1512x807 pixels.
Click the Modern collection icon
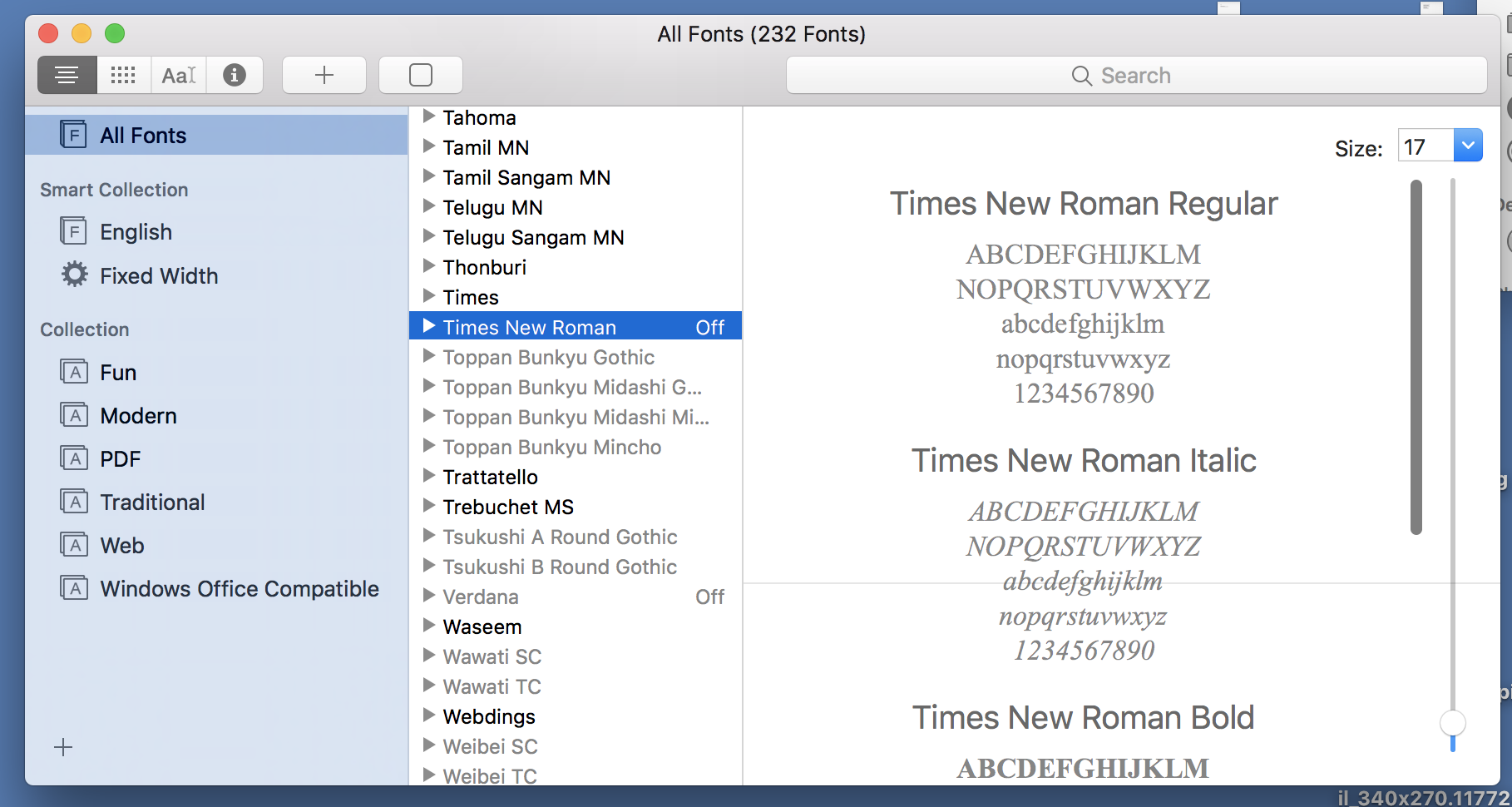point(74,415)
